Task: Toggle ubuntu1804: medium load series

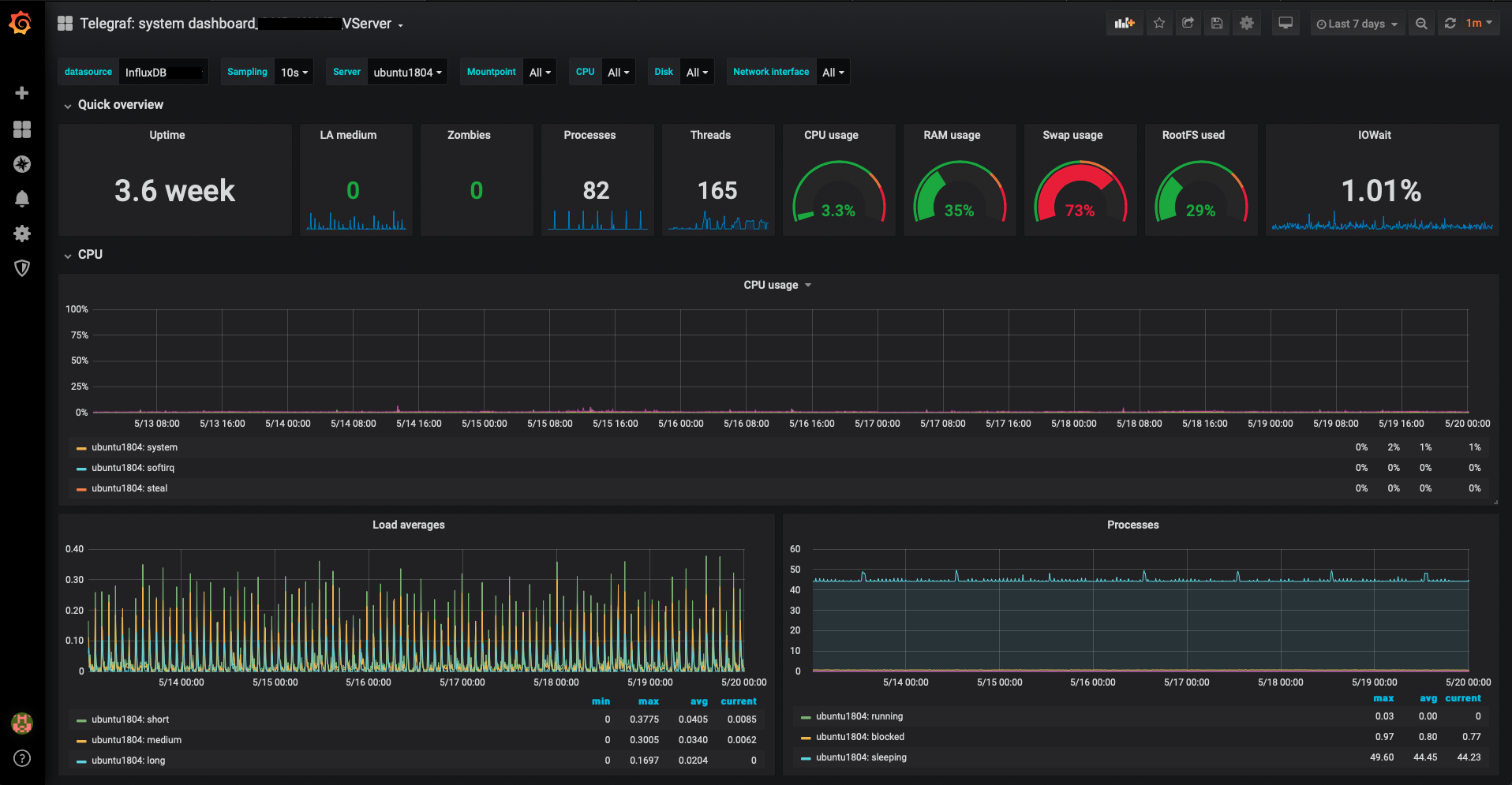Action: [137, 740]
